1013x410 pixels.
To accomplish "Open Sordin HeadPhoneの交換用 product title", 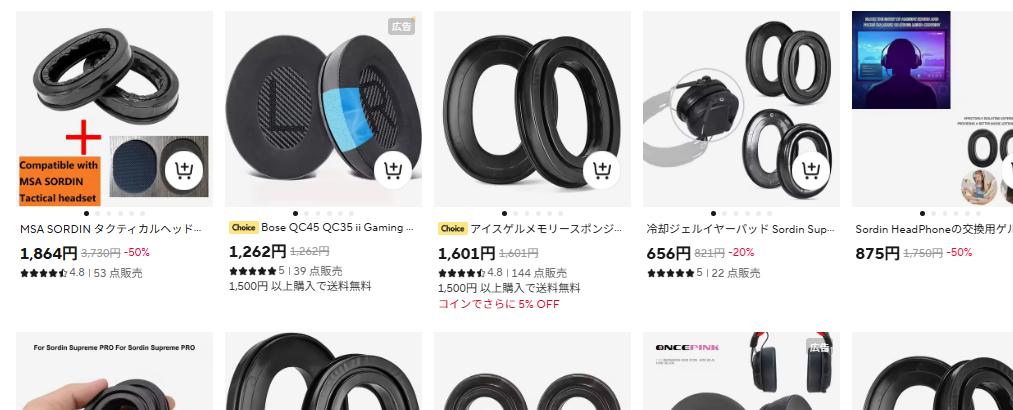I will click(934, 229).
